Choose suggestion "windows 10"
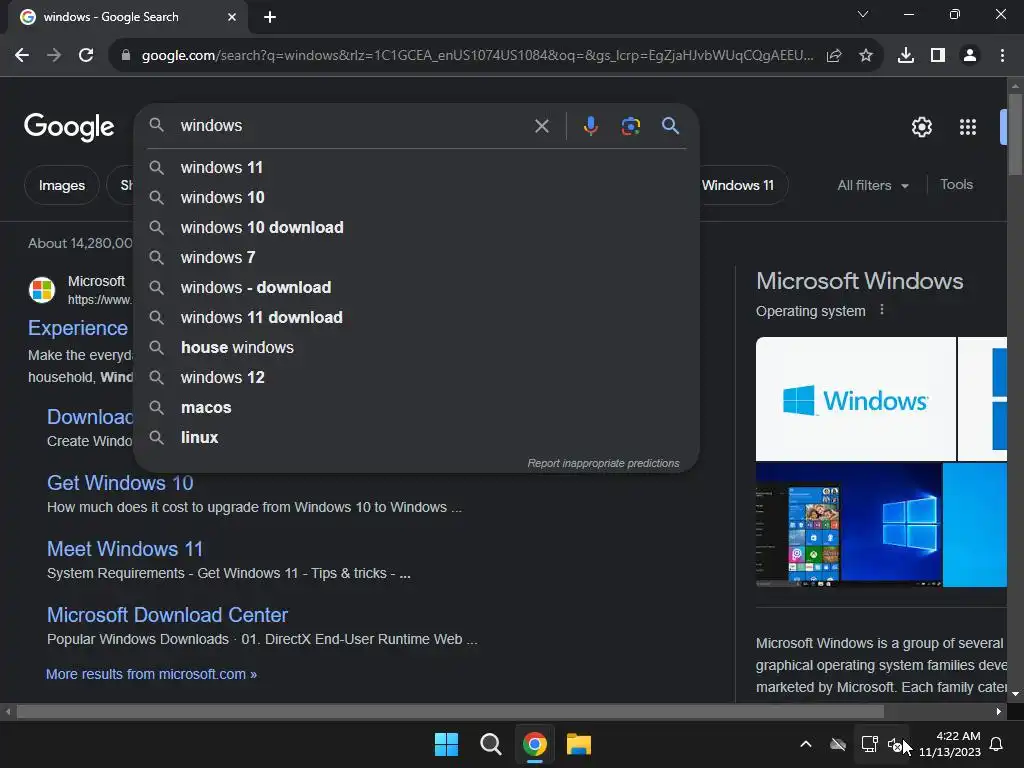 [x=417, y=198]
